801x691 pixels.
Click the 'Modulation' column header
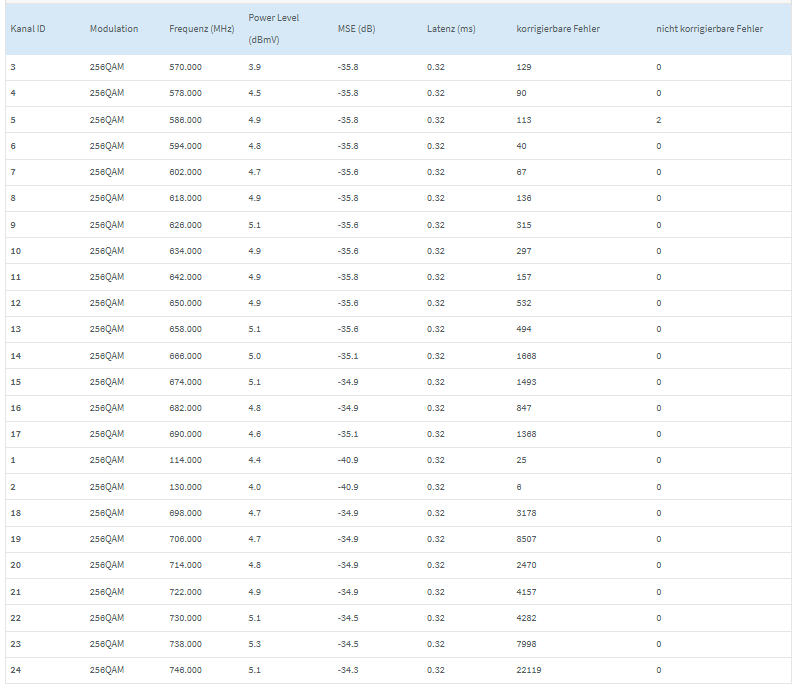tap(114, 29)
